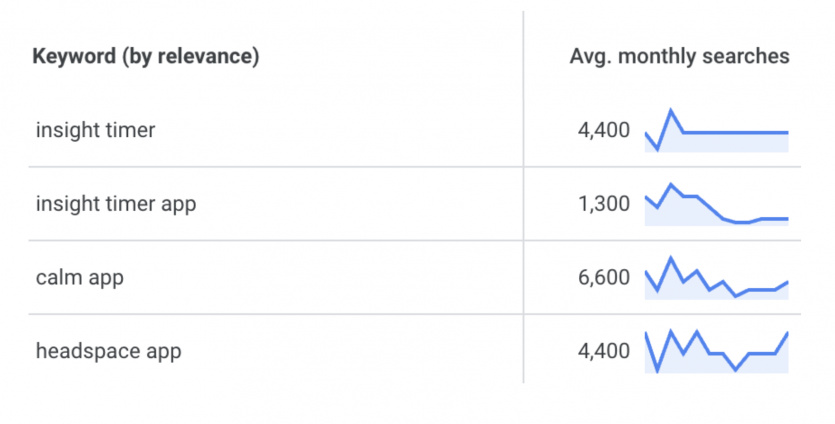Open the insight timer trend sparkline
The image size is (835, 424).
click(717, 131)
